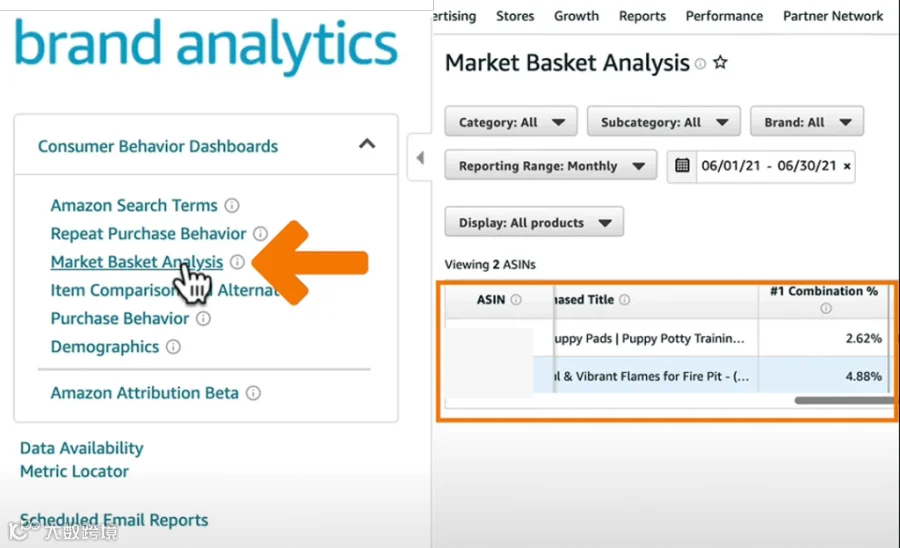
Task: Click info icon in ASIN column header
Action: tap(516, 300)
